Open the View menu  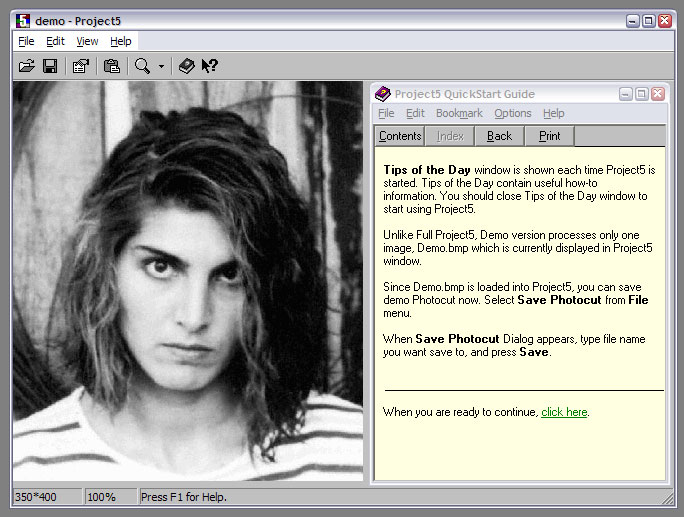click(88, 41)
